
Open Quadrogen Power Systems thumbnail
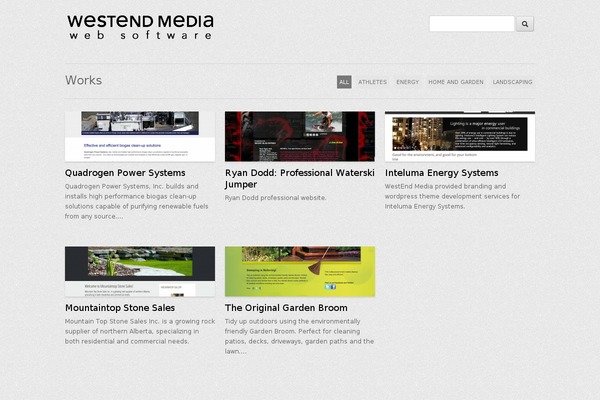(140, 136)
